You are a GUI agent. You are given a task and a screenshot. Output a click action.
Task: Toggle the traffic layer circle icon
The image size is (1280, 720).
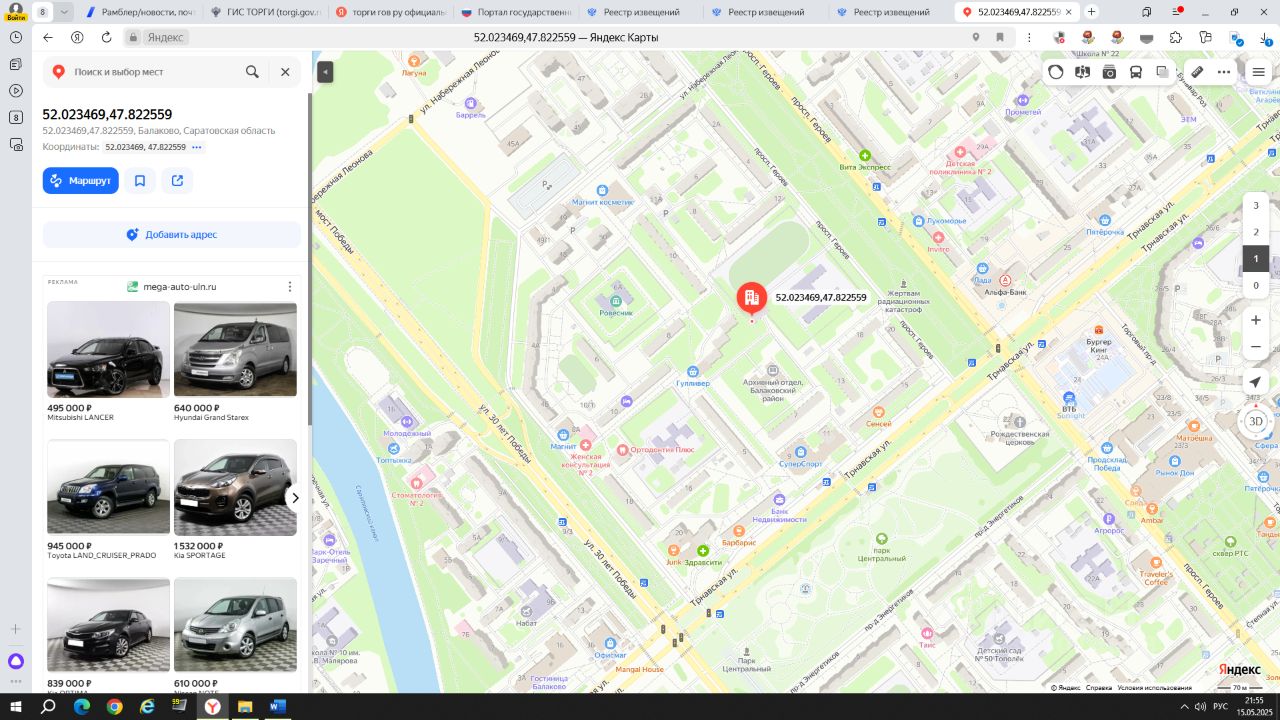1056,72
